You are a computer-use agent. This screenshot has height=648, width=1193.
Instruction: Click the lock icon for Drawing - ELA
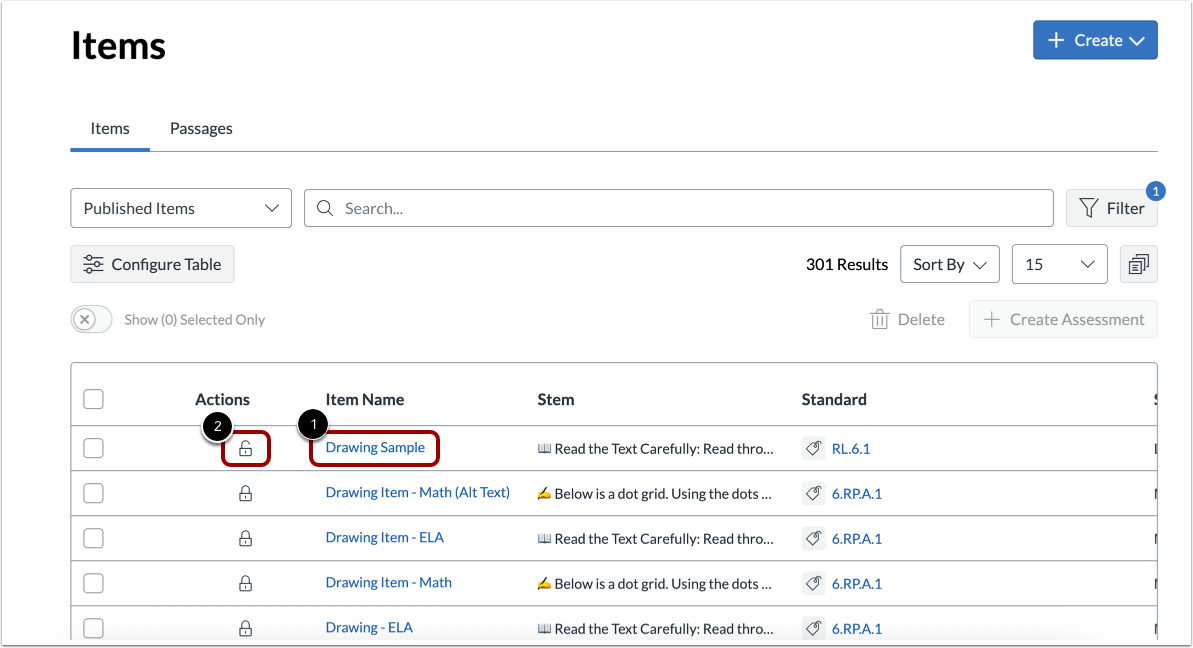[x=245, y=628]
